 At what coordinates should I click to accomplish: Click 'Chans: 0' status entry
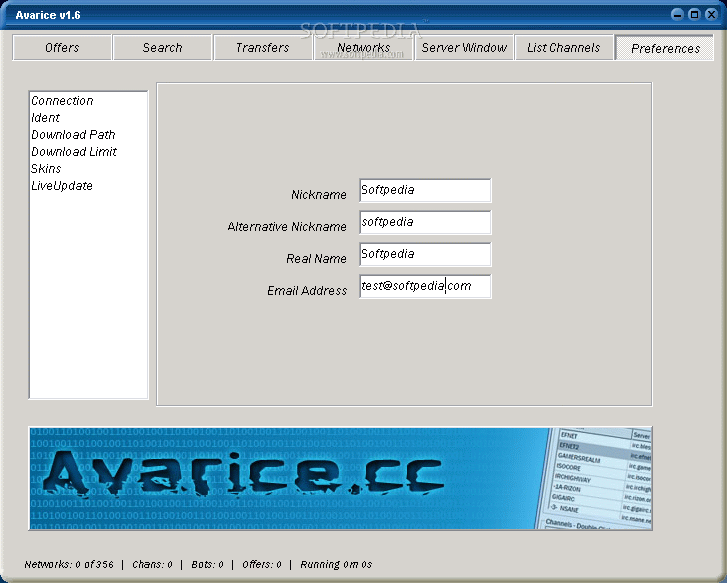(x=152, y=564)
